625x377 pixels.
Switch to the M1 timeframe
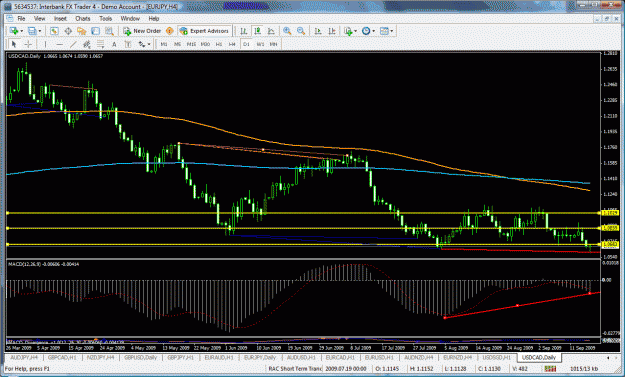coord(164,44)
